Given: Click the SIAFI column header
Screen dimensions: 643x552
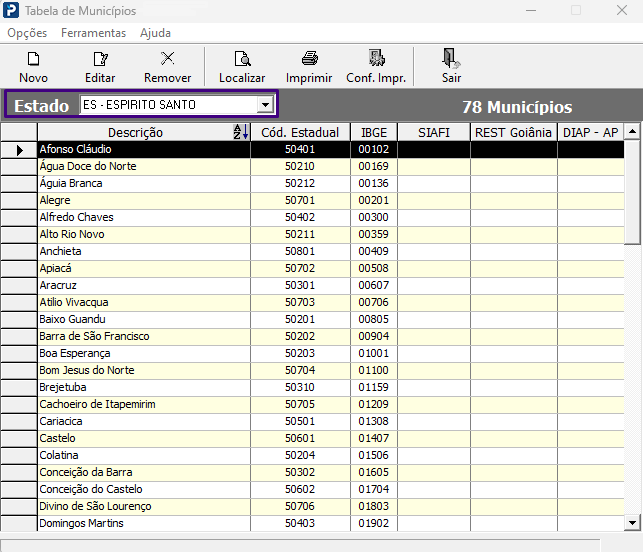Looking at the screenshot, I should click(433, 132).
